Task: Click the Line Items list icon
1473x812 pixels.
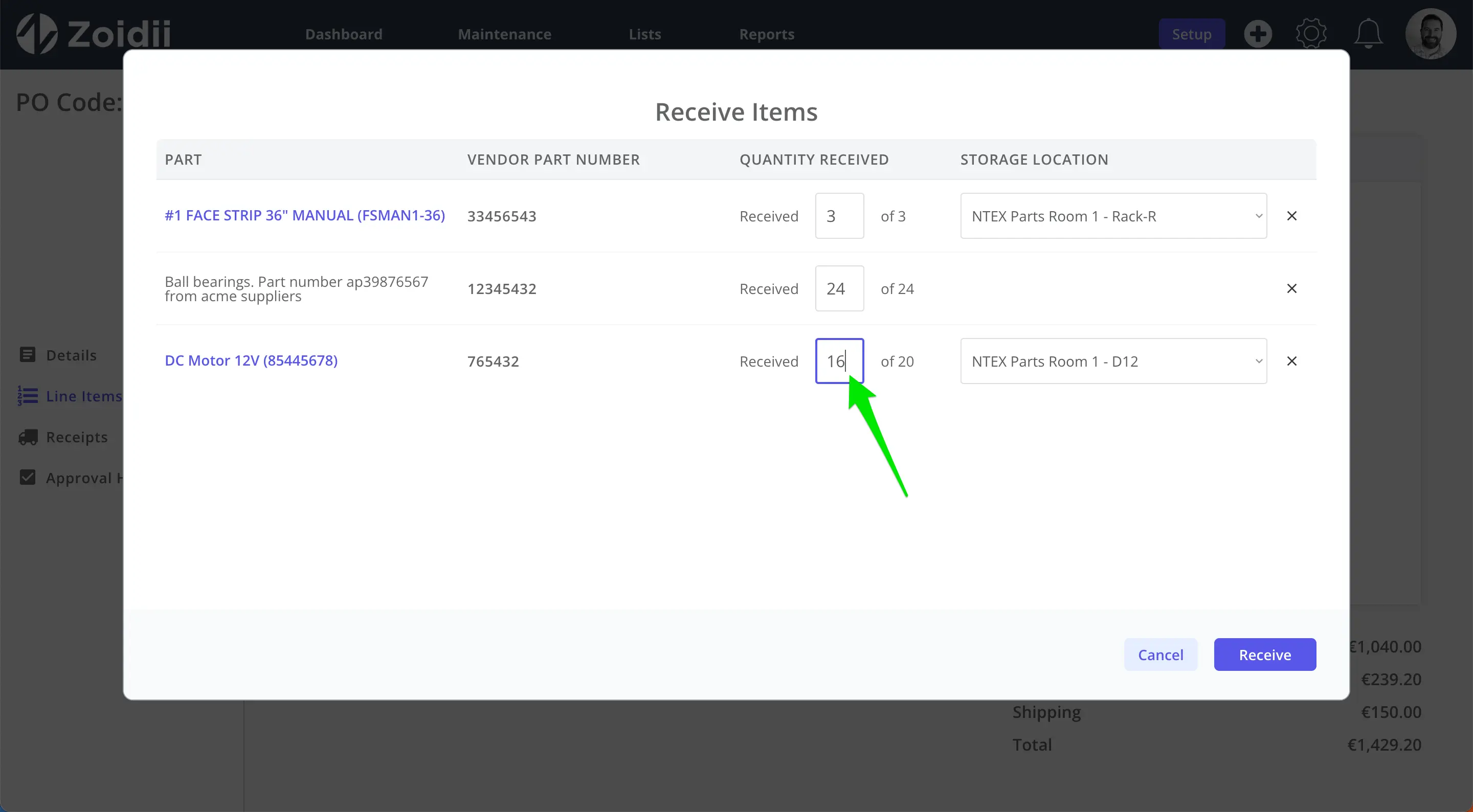Action: (x=28, y=396)
